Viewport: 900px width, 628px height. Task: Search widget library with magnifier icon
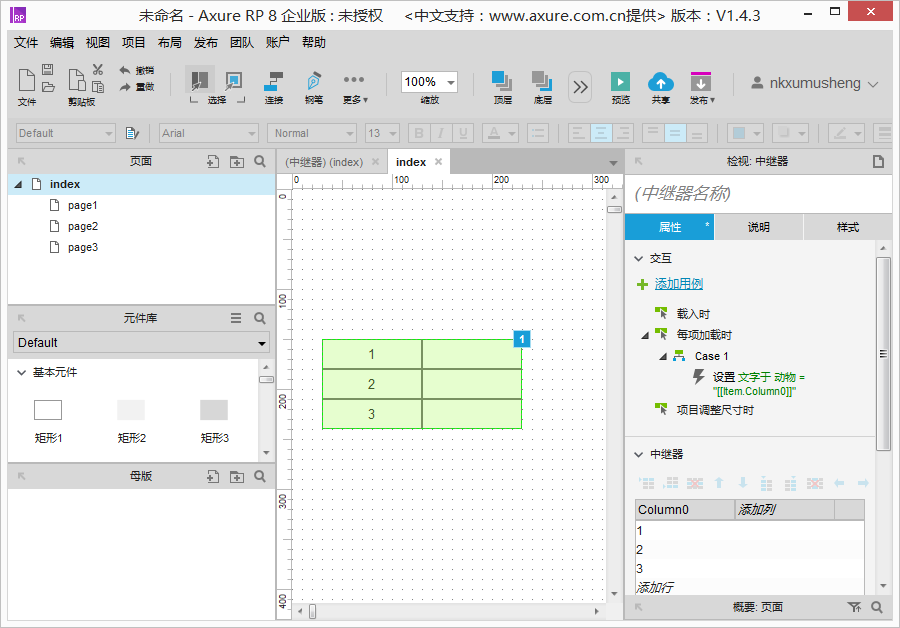260,318
